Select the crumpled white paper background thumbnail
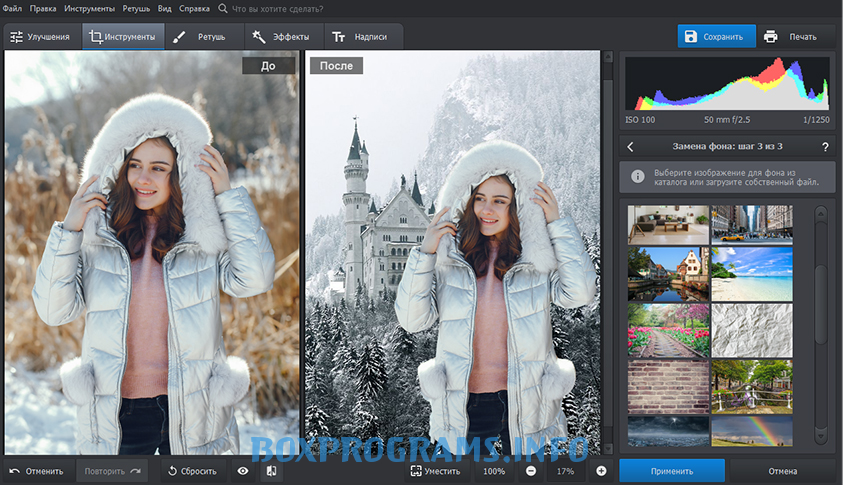 pyautogui.click(x=752, y=330)
